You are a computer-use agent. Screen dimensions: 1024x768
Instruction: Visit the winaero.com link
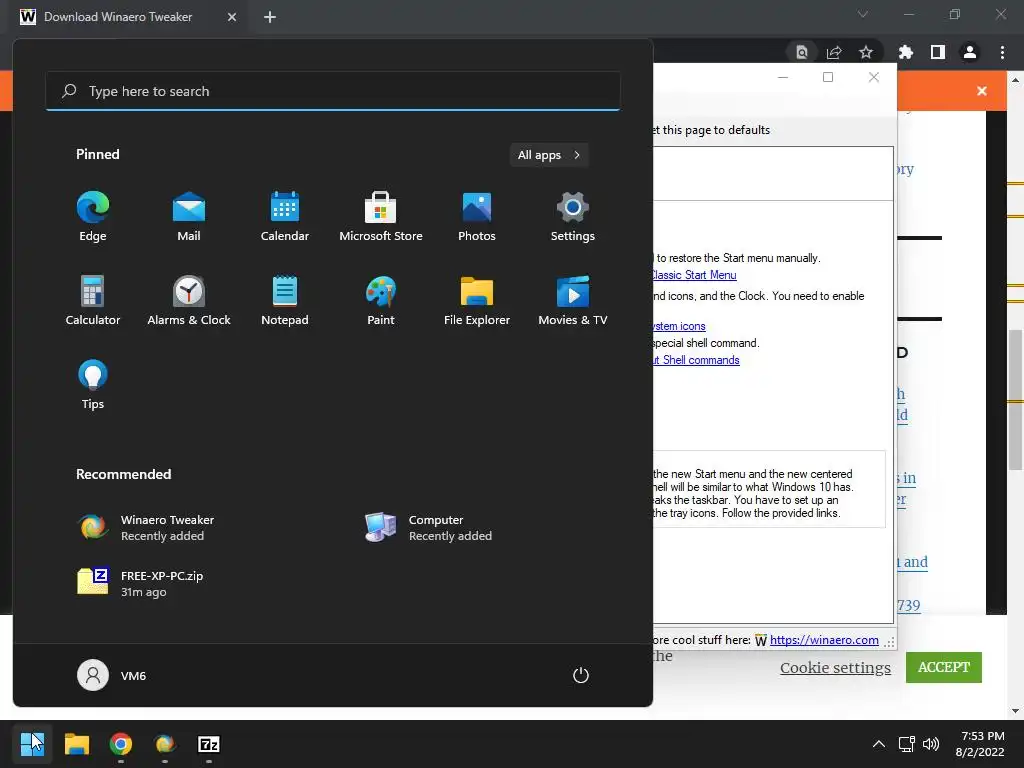coord(824,640)
